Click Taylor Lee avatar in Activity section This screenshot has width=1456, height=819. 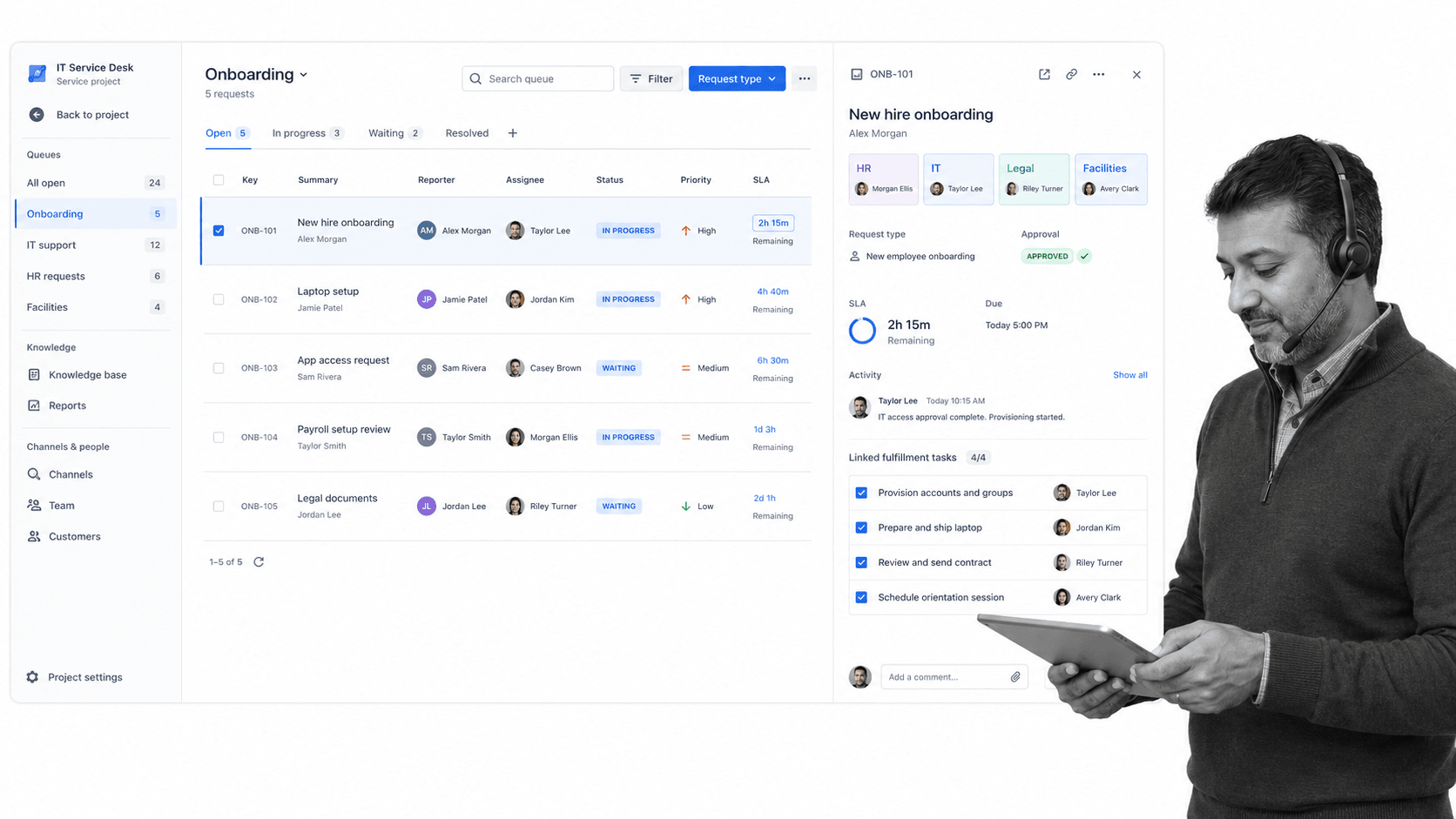860,407
